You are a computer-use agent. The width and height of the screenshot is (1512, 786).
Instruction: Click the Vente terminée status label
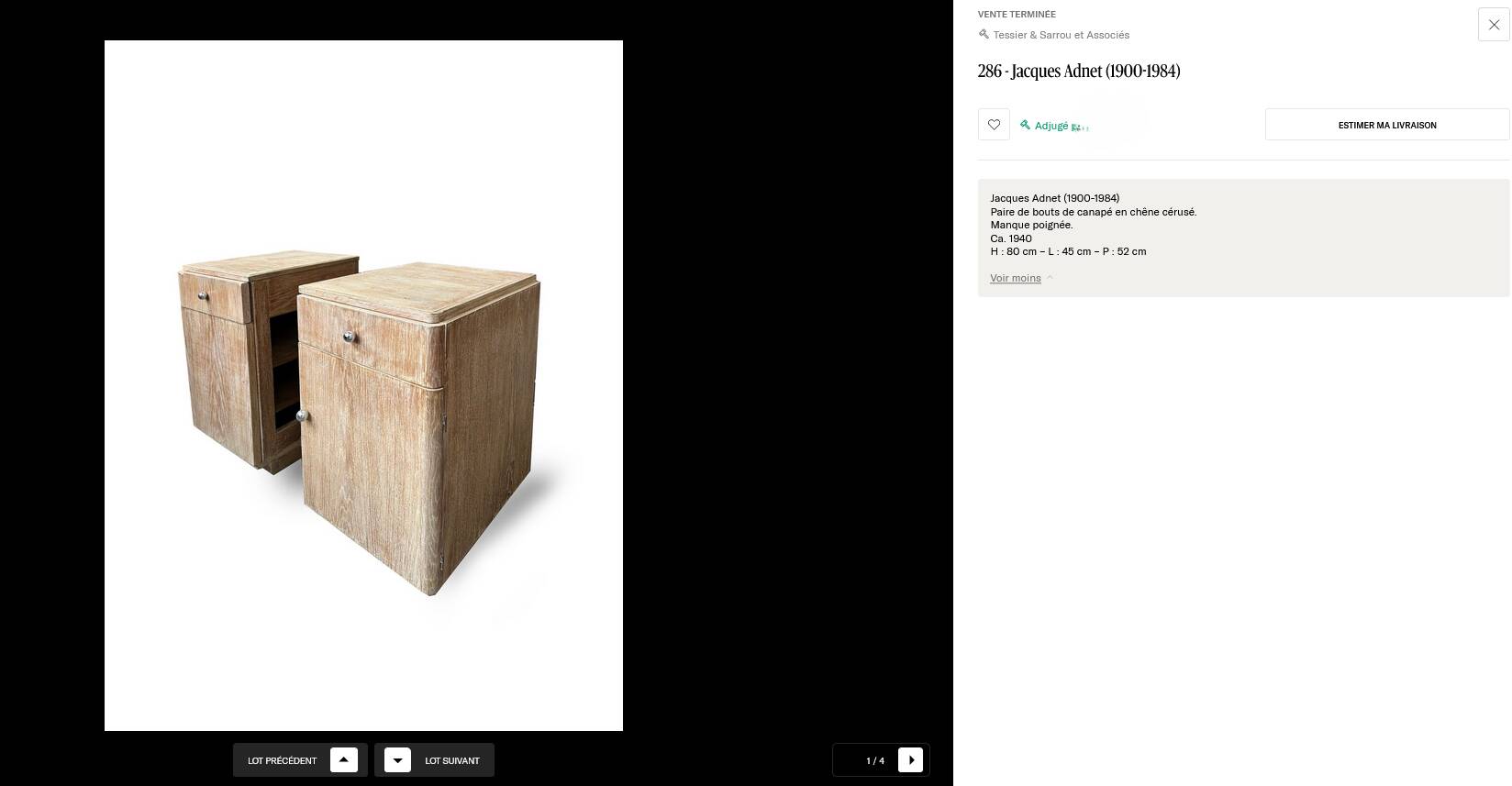coord(1017,14)
